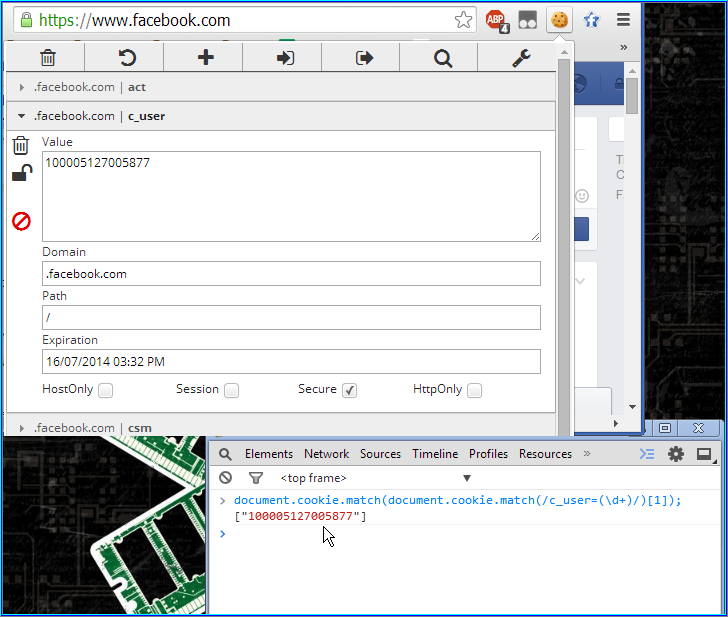Click the console output "100005127005877"
Image resolution: width=728 pixels, height=617 pixels.
(x=300, y=516)
